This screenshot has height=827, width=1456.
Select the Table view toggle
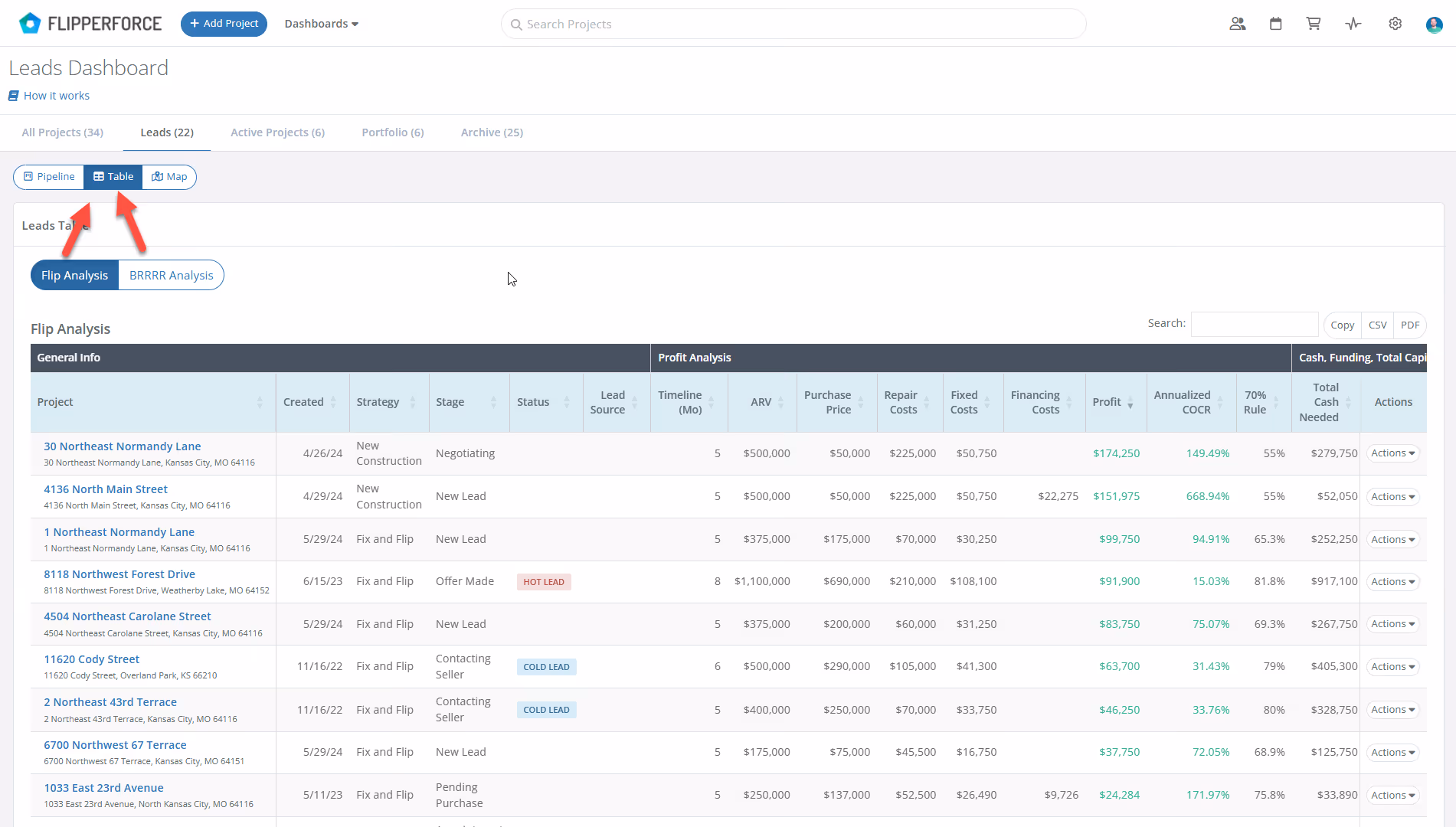[113, 177]
